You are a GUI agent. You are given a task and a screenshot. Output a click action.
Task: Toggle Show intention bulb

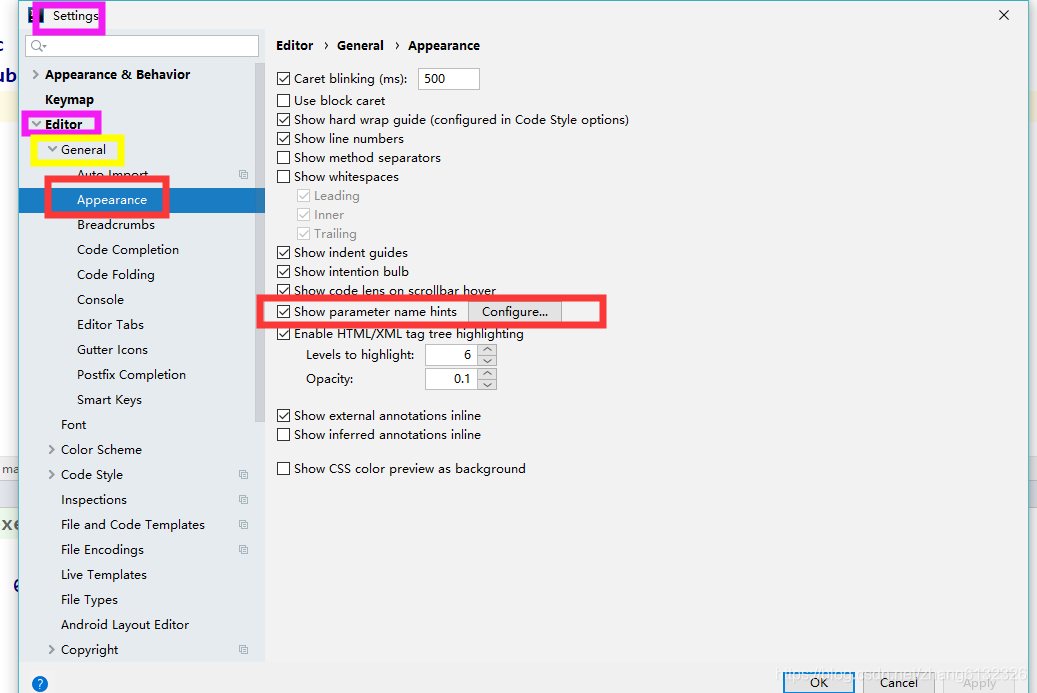point(284,272)
